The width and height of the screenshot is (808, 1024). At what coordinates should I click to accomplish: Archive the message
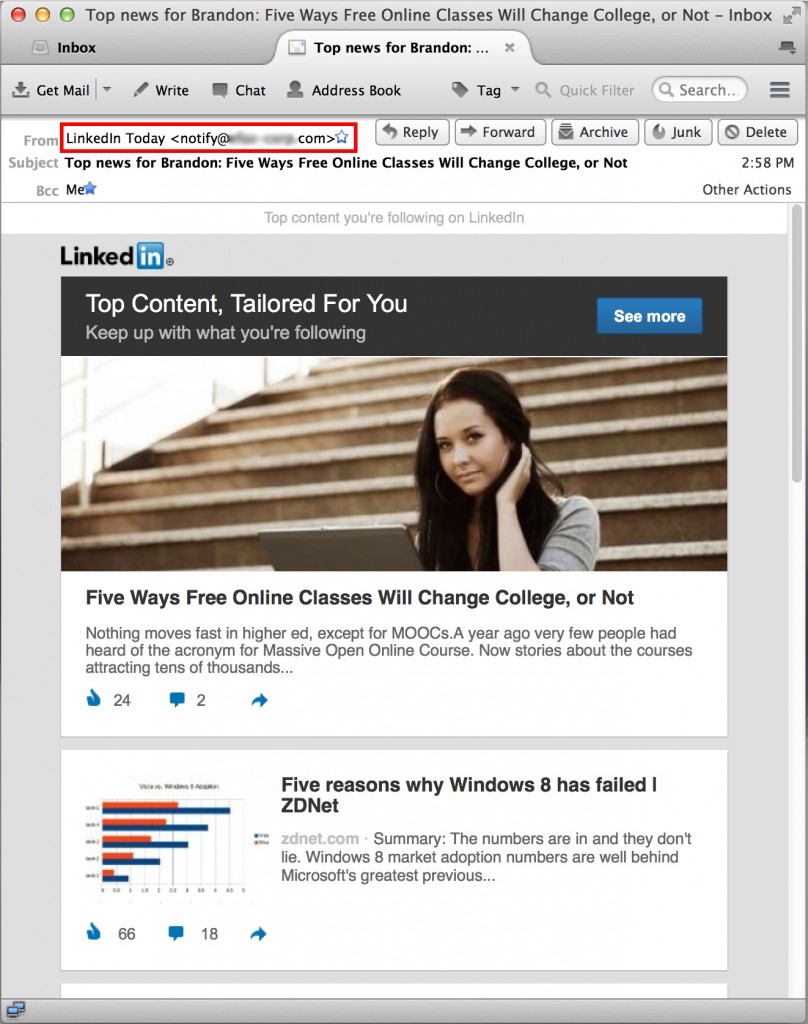coord(594,132)
